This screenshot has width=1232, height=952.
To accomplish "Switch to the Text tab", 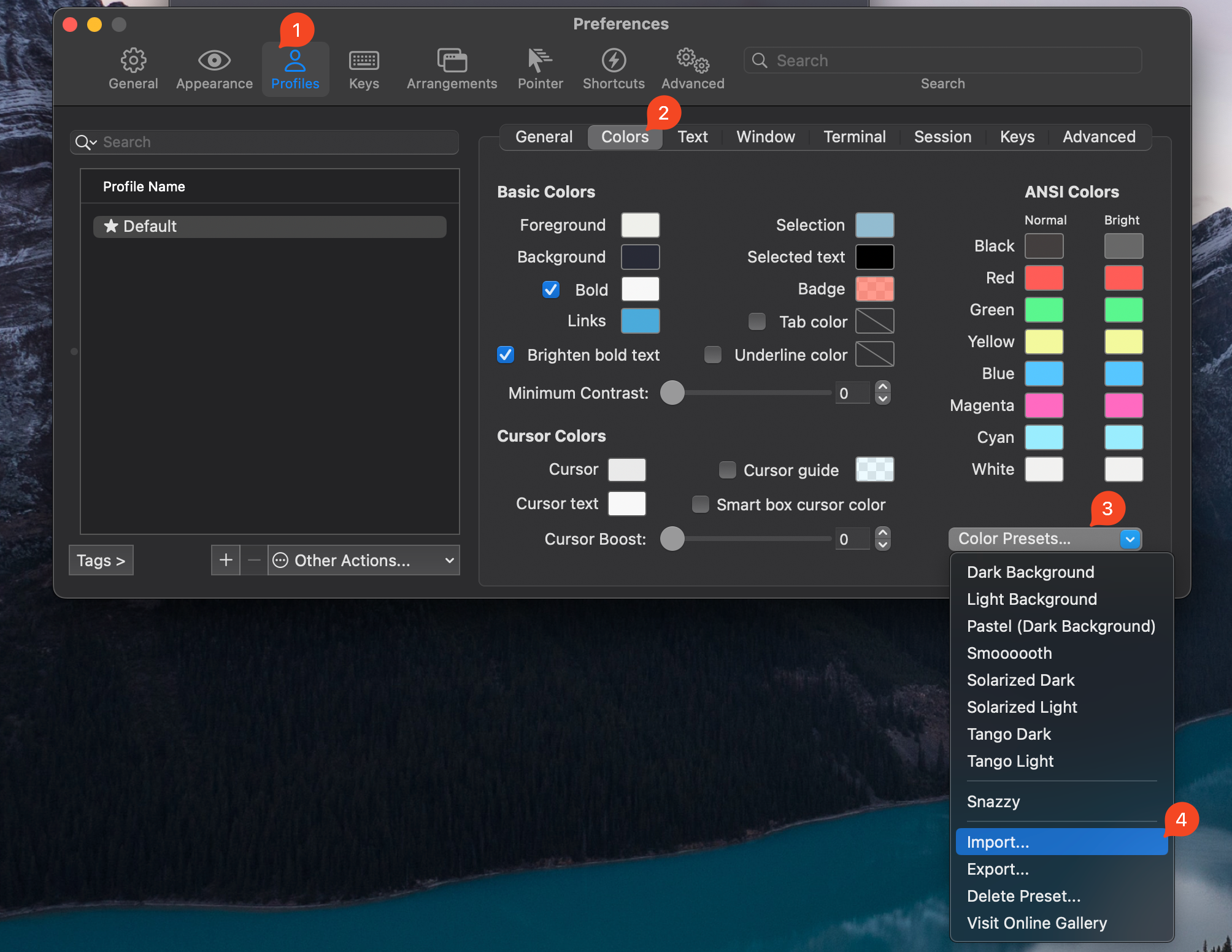I will click(692, 137).
